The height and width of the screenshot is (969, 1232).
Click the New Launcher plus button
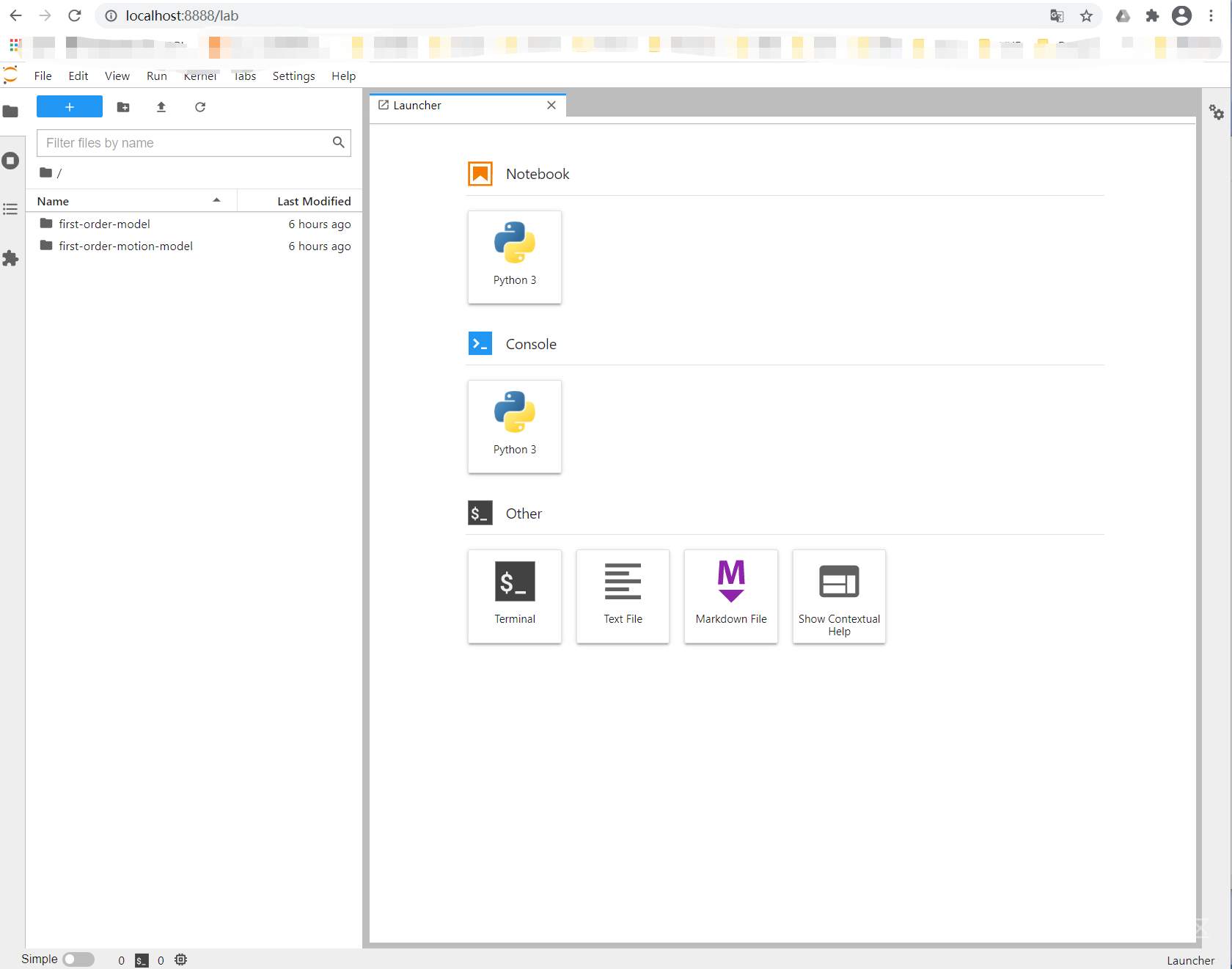[x=70, y=107]
